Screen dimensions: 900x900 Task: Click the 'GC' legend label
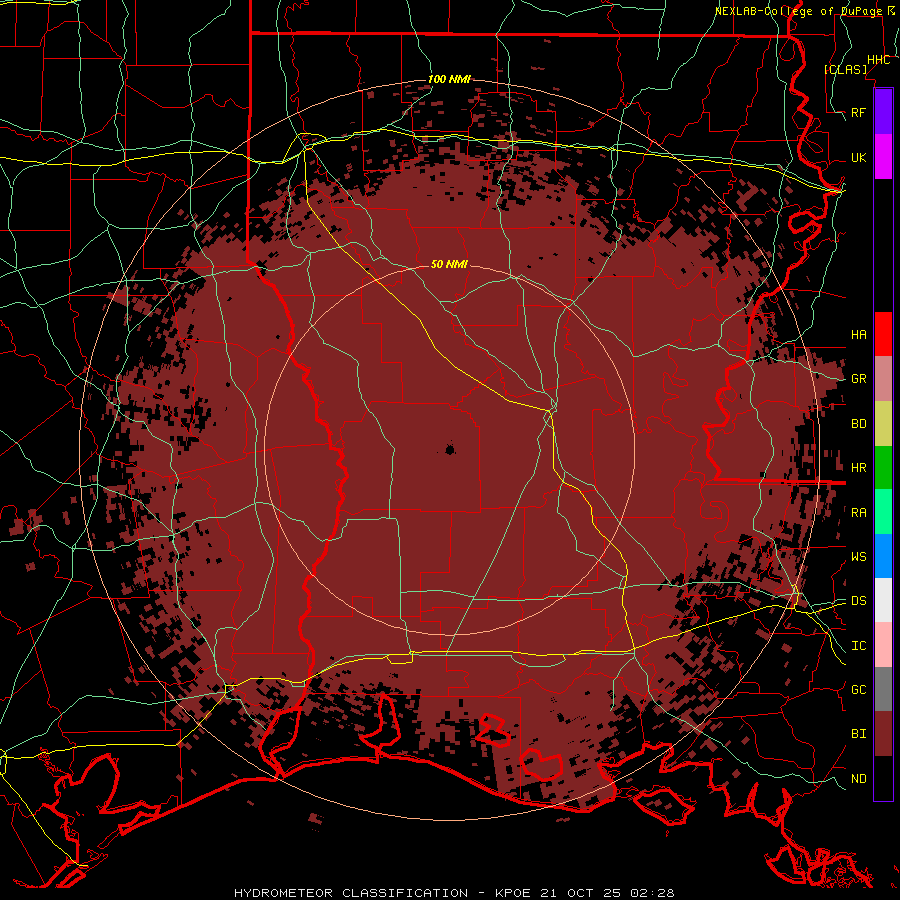pyautogui.click(x=859, y=690)
